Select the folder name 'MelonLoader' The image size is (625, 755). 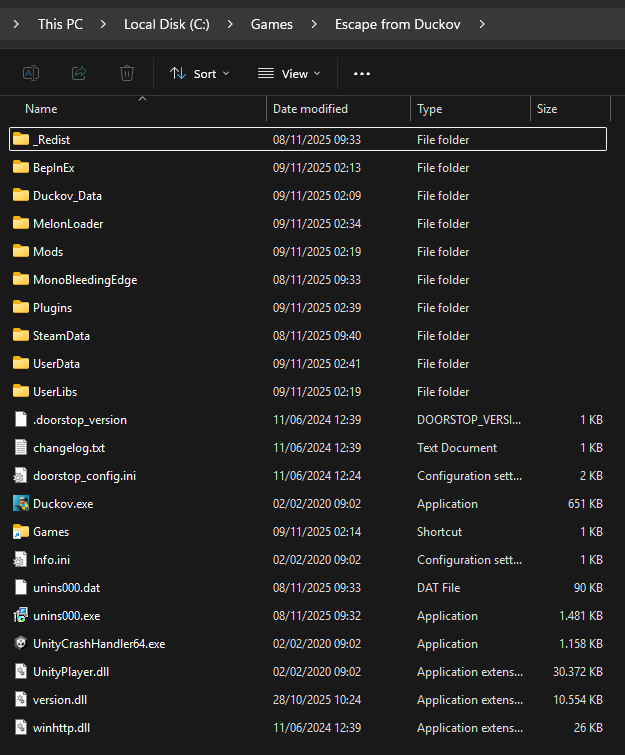coord(68,224)
